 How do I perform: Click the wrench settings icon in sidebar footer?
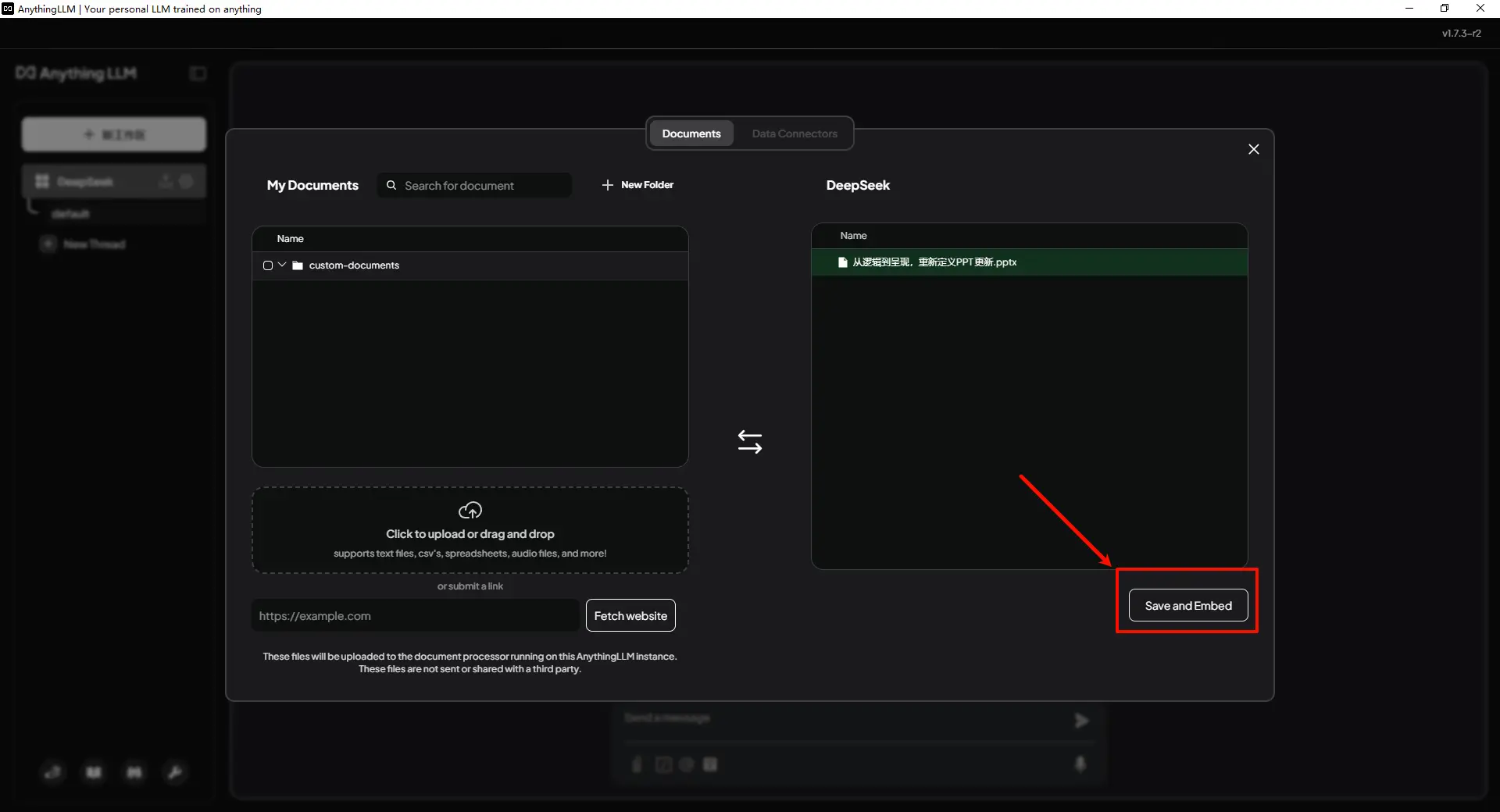175,772
